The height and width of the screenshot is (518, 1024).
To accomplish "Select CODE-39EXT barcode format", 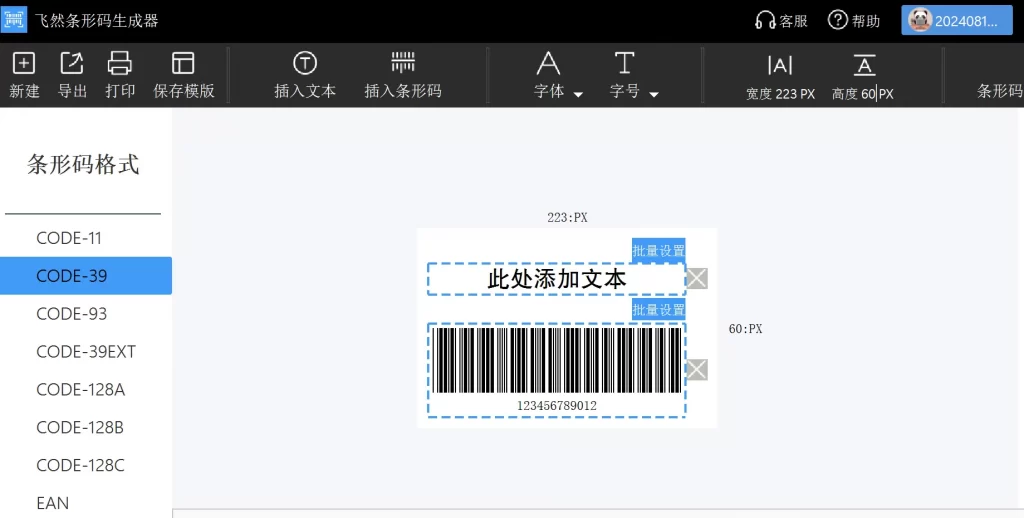I will click(x=86, y=351).
